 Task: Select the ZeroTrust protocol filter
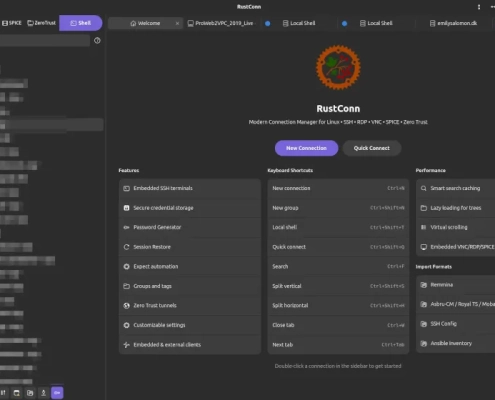41,23
